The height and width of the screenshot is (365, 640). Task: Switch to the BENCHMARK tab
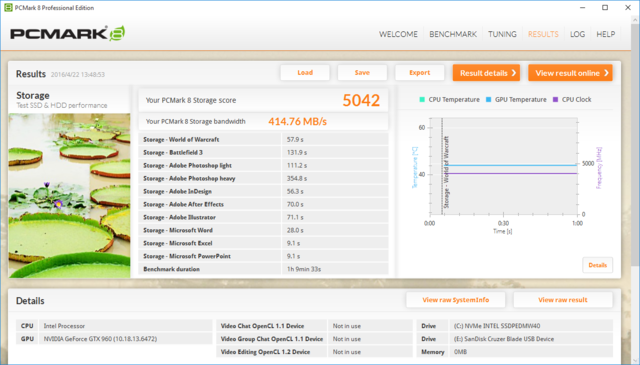(453, 34)
